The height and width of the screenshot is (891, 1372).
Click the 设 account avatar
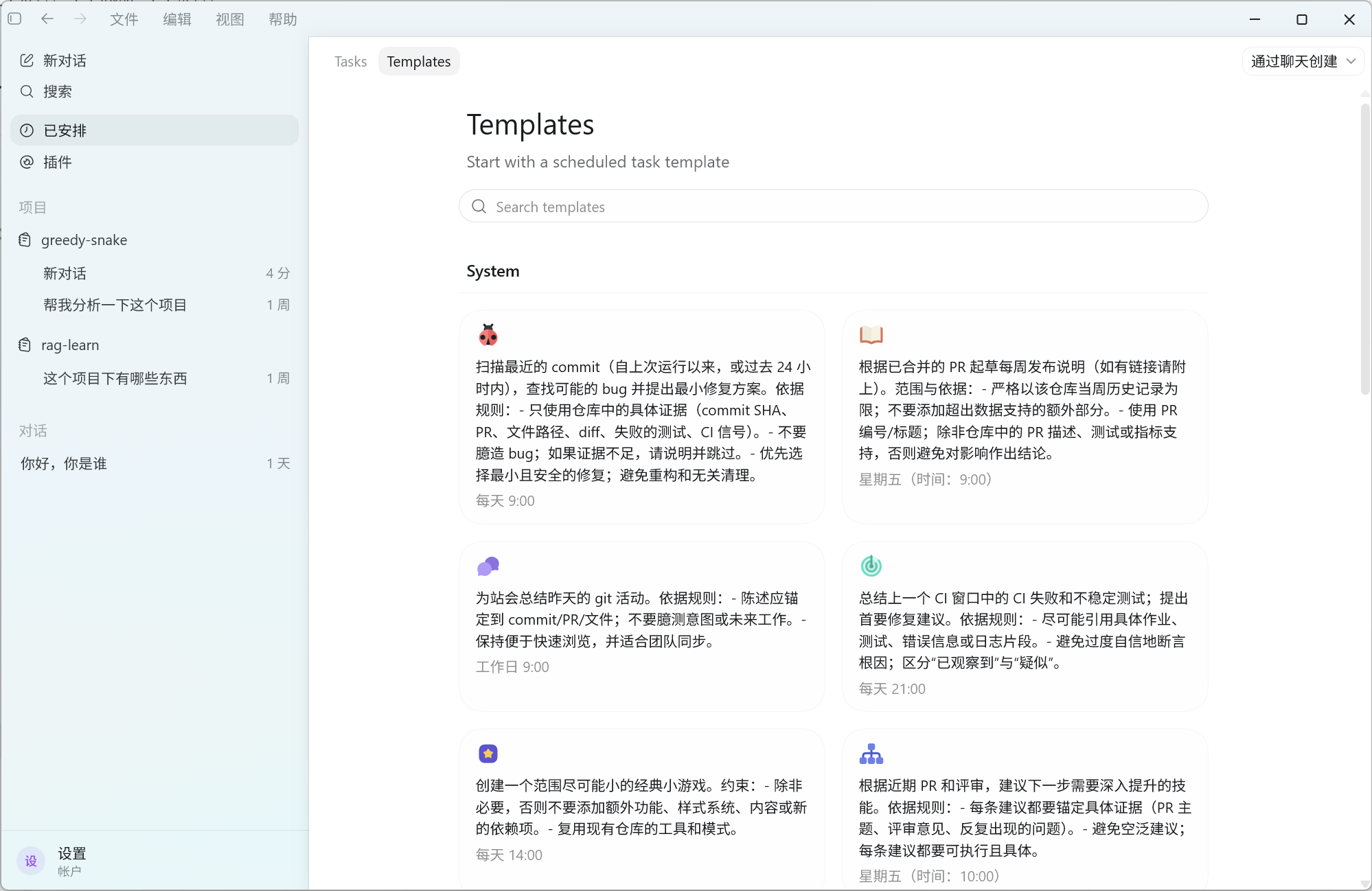[31, 861]
